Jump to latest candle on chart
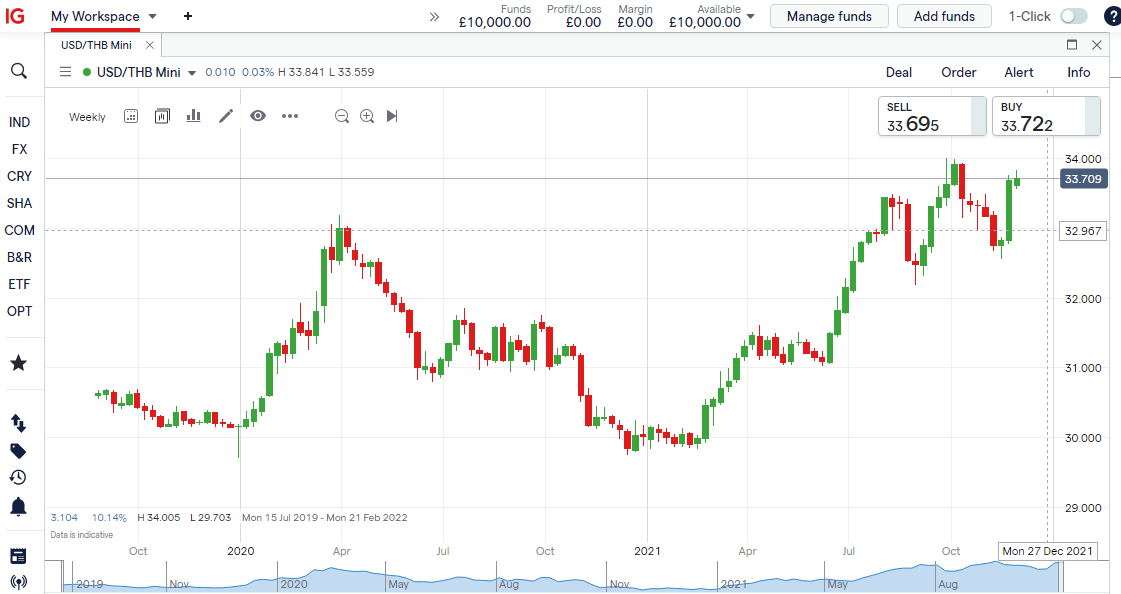 point(392,116)
